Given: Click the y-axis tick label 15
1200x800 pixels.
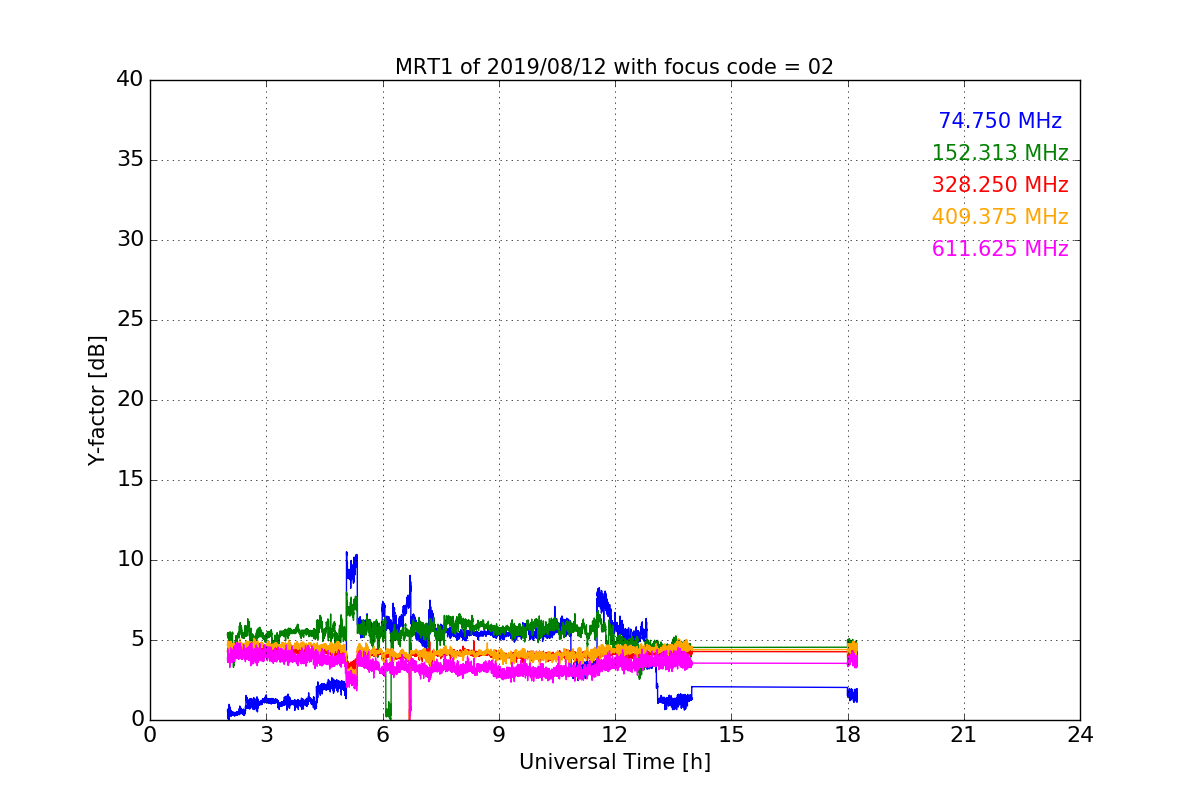Looking at the screenshot, I should coord(130,480).
